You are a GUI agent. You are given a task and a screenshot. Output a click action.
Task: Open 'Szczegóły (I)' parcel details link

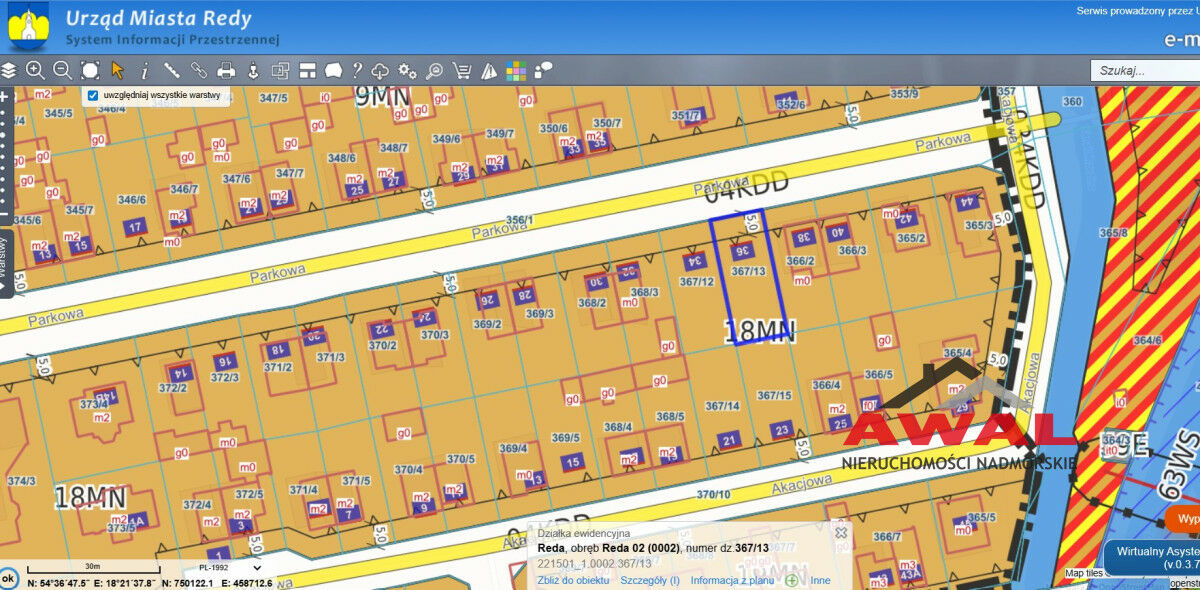[649, 580]
